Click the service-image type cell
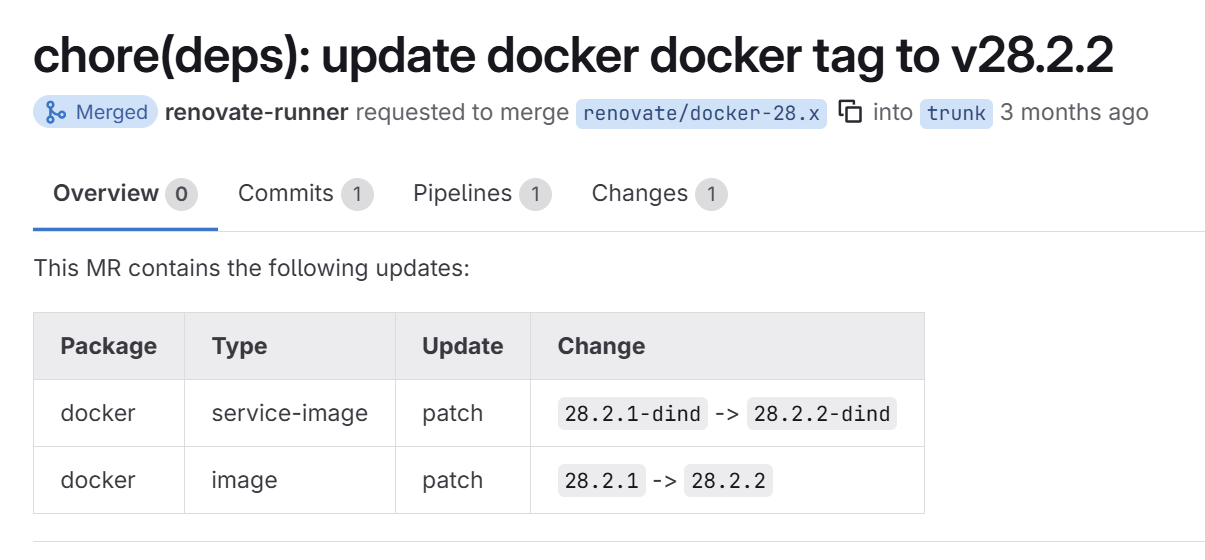1205x560 pixels. (x=289, y=413)
